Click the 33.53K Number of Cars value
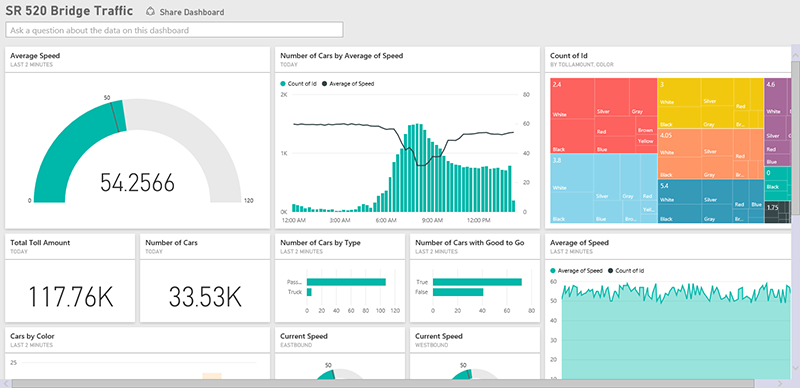Viewport: 800px width, 388px height. (x=205, y=297)
